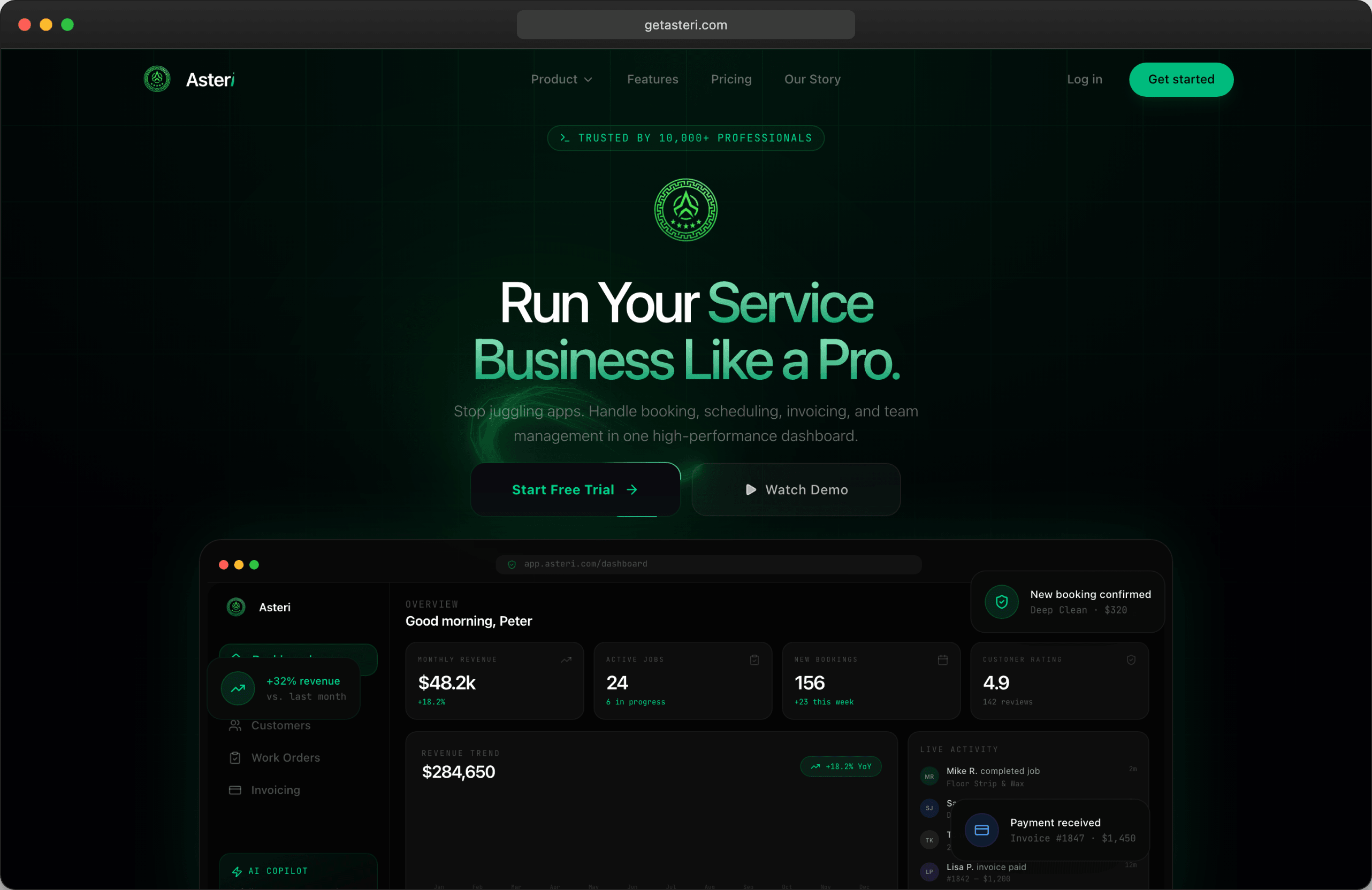Click the Payment received card icon
Screen dimensions: 1372x890
981,830
